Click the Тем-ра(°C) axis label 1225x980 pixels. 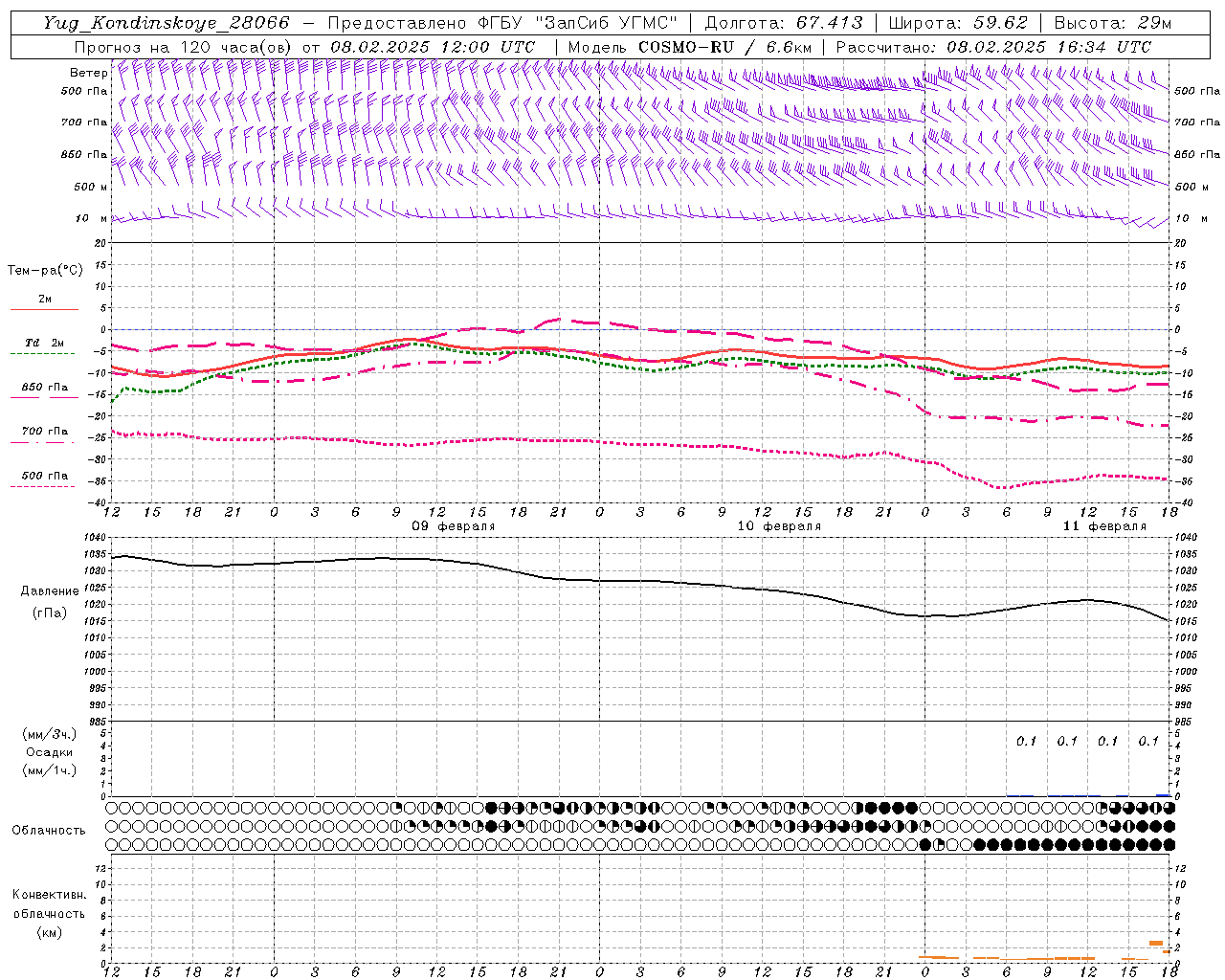tap(45, 271)
